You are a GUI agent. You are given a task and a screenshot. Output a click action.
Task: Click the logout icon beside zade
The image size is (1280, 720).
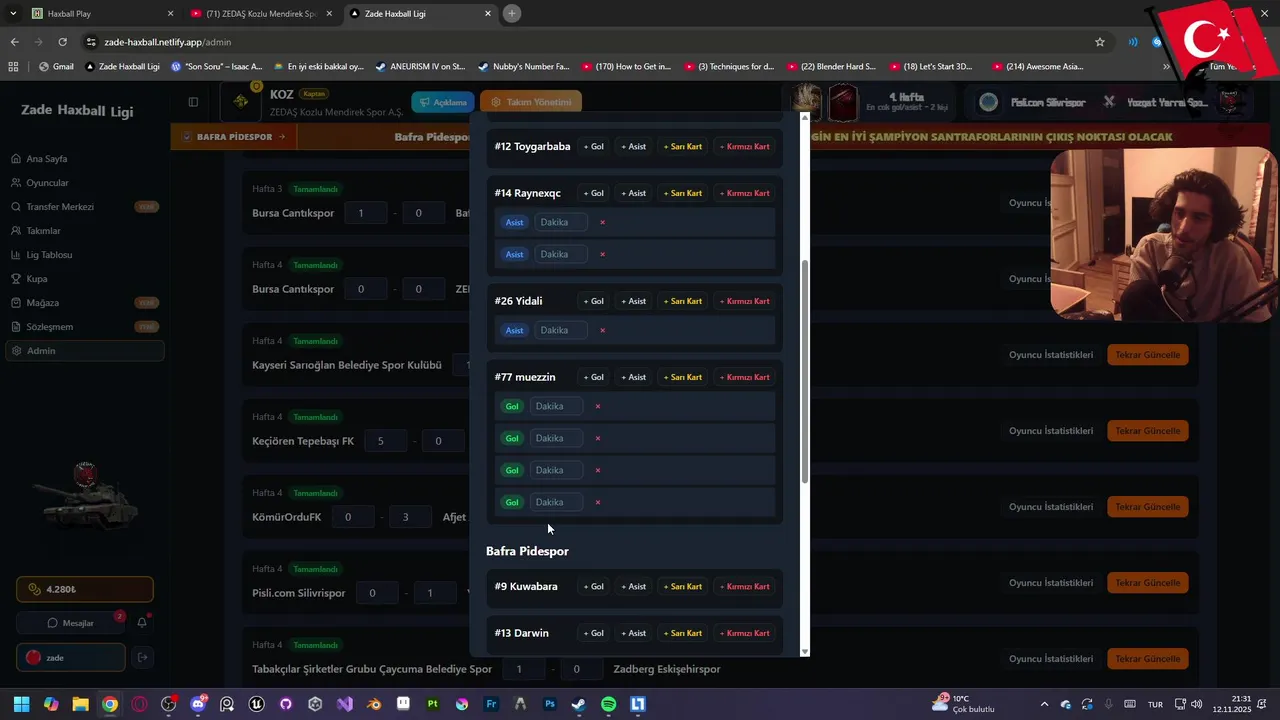[x=142, y=657]
